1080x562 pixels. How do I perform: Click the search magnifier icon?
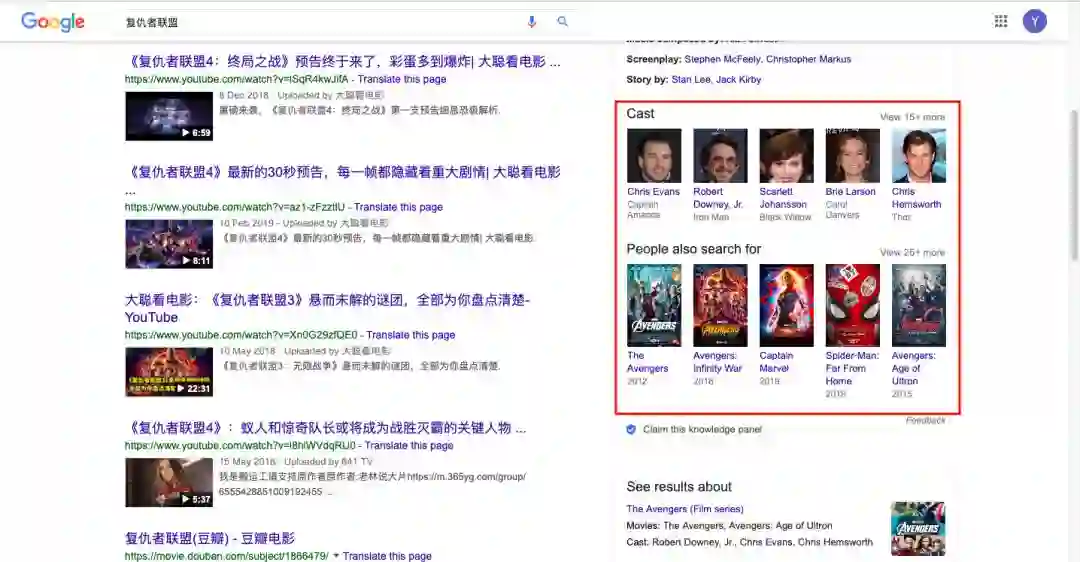(x=563, y=21)
